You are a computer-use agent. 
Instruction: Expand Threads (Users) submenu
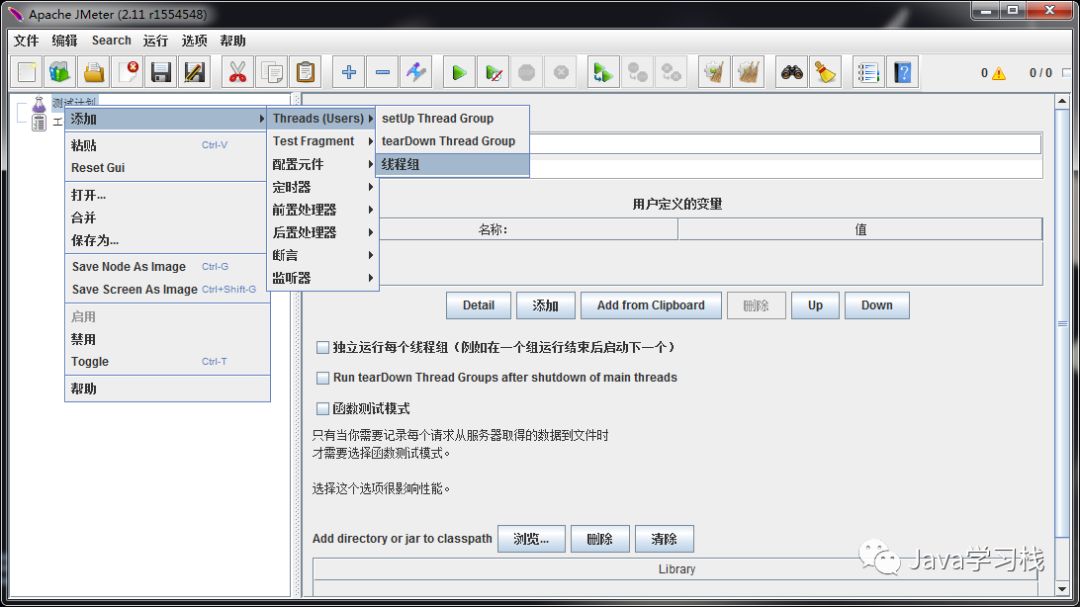point(322,119)
